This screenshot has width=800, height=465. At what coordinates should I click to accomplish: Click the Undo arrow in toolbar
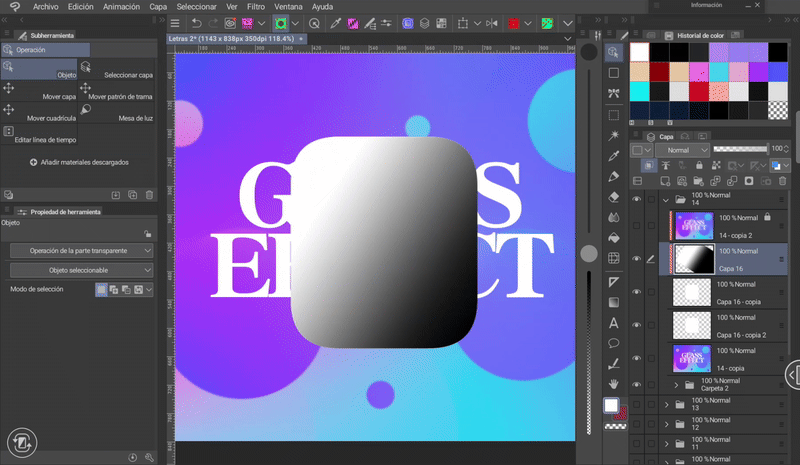click(x=197, y=23)
